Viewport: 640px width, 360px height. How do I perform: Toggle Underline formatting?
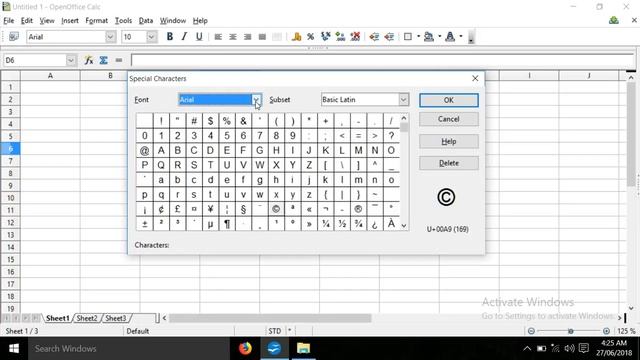(x=199, y=37)
